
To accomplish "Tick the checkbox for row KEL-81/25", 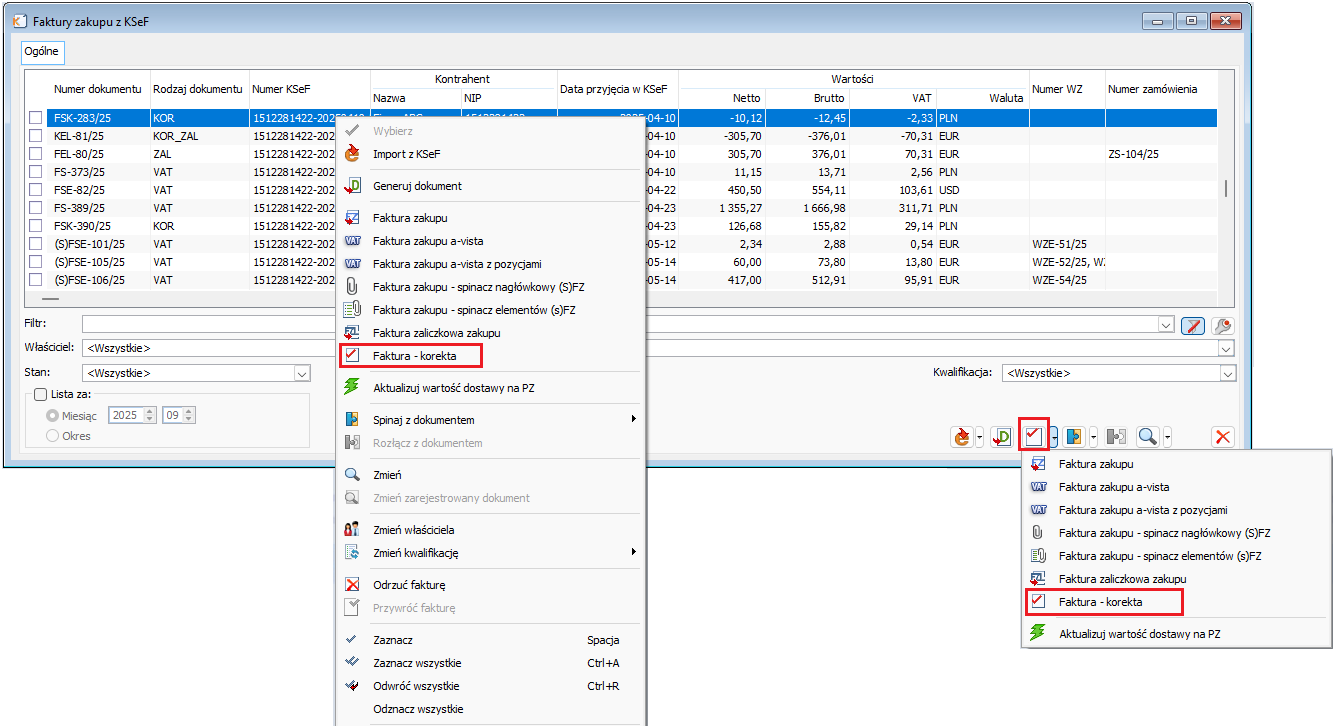I will click(x=36, y=136).
